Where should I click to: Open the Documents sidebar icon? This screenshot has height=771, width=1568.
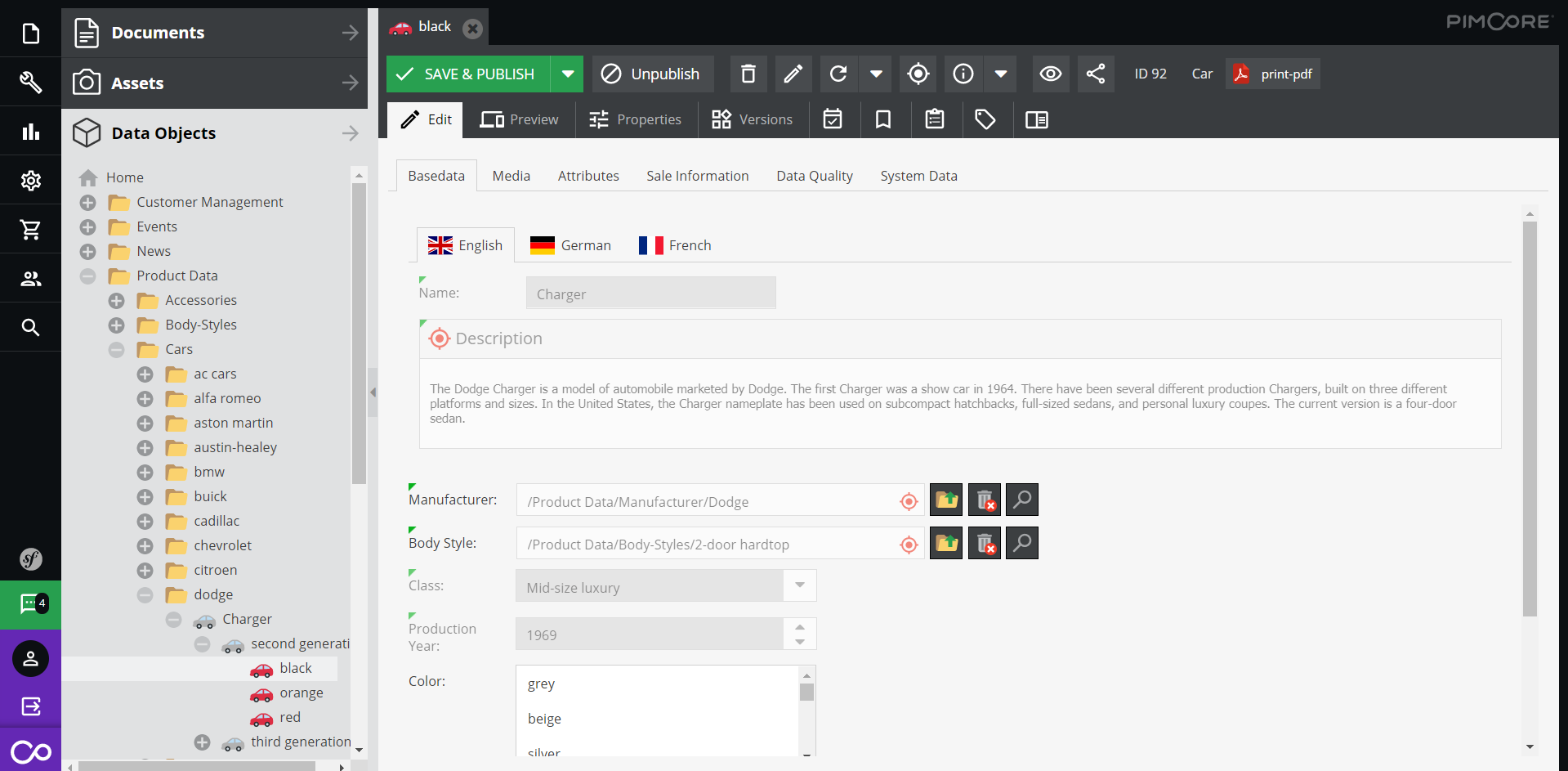coord(30,34)
